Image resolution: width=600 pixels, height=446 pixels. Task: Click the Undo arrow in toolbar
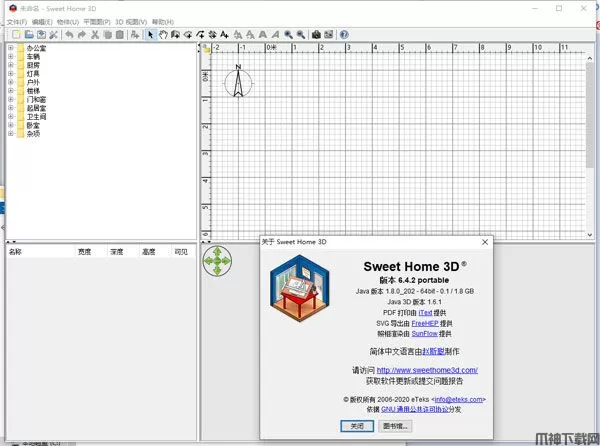click(x=68, y=34)
